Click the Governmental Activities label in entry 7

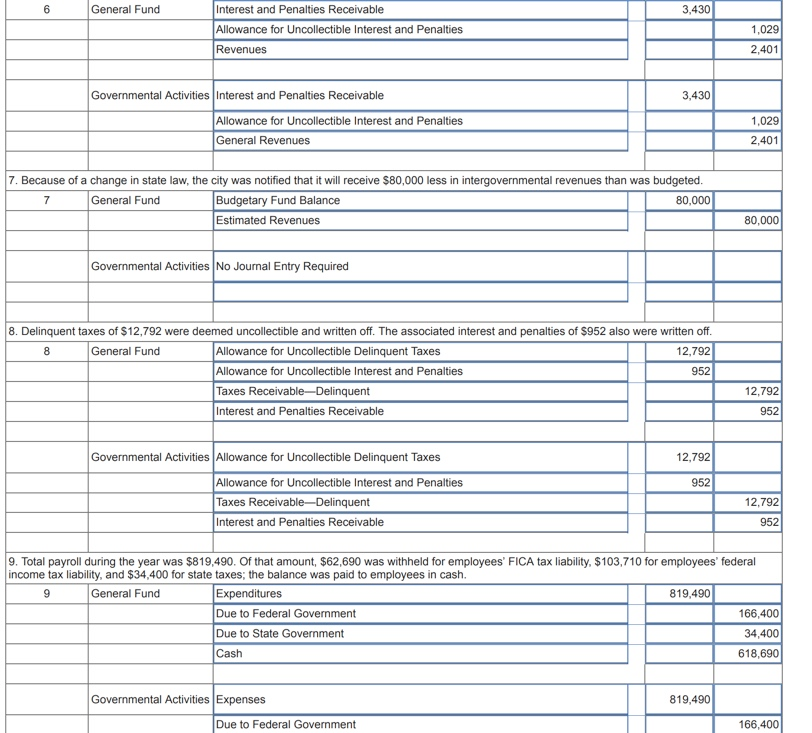click(x=150, y=266)
